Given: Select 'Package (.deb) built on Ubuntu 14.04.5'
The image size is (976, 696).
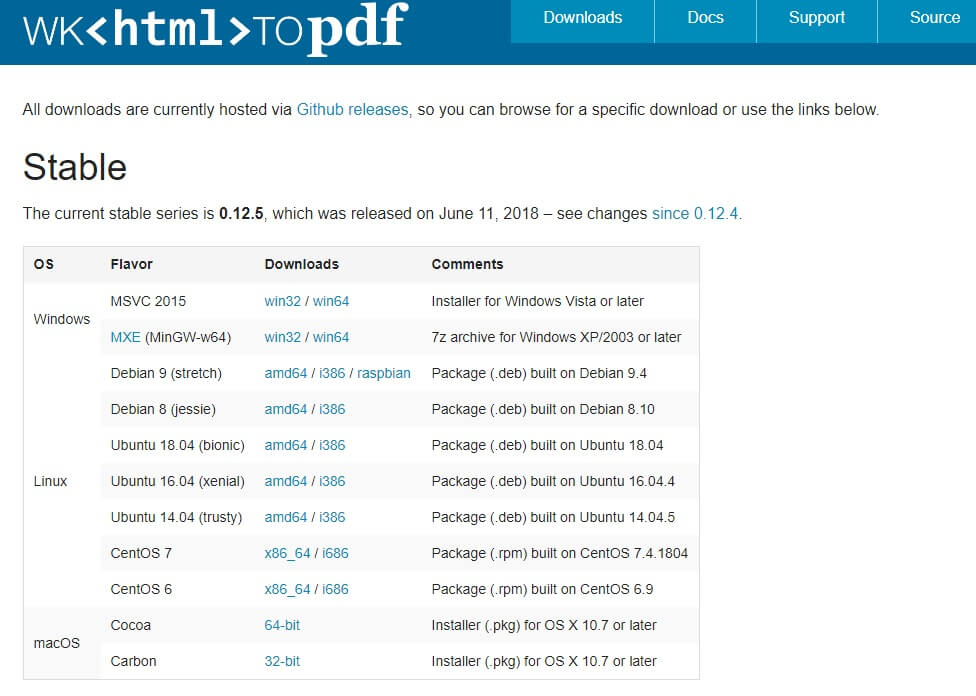Looking at the screenshot, I should click(x=553, y=518).
